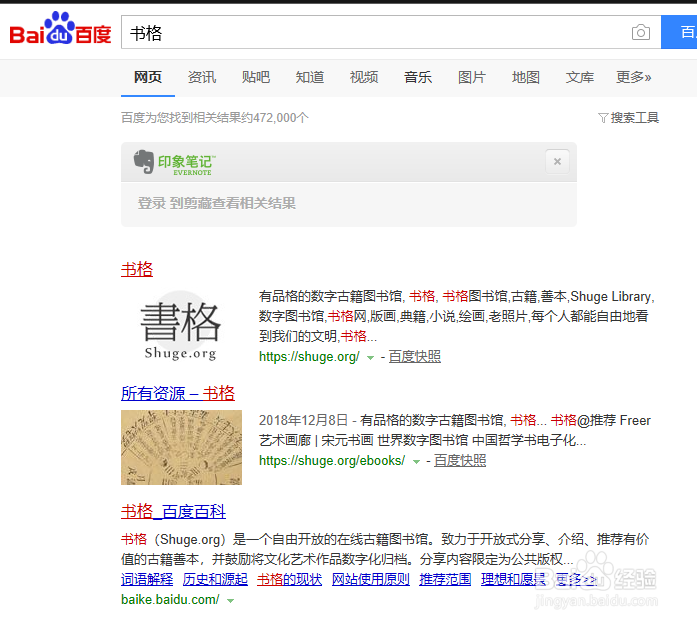Expand dropdown arrow after baike.baidu.com/
This screenshot has height=625, width=697.
(230, 601)
